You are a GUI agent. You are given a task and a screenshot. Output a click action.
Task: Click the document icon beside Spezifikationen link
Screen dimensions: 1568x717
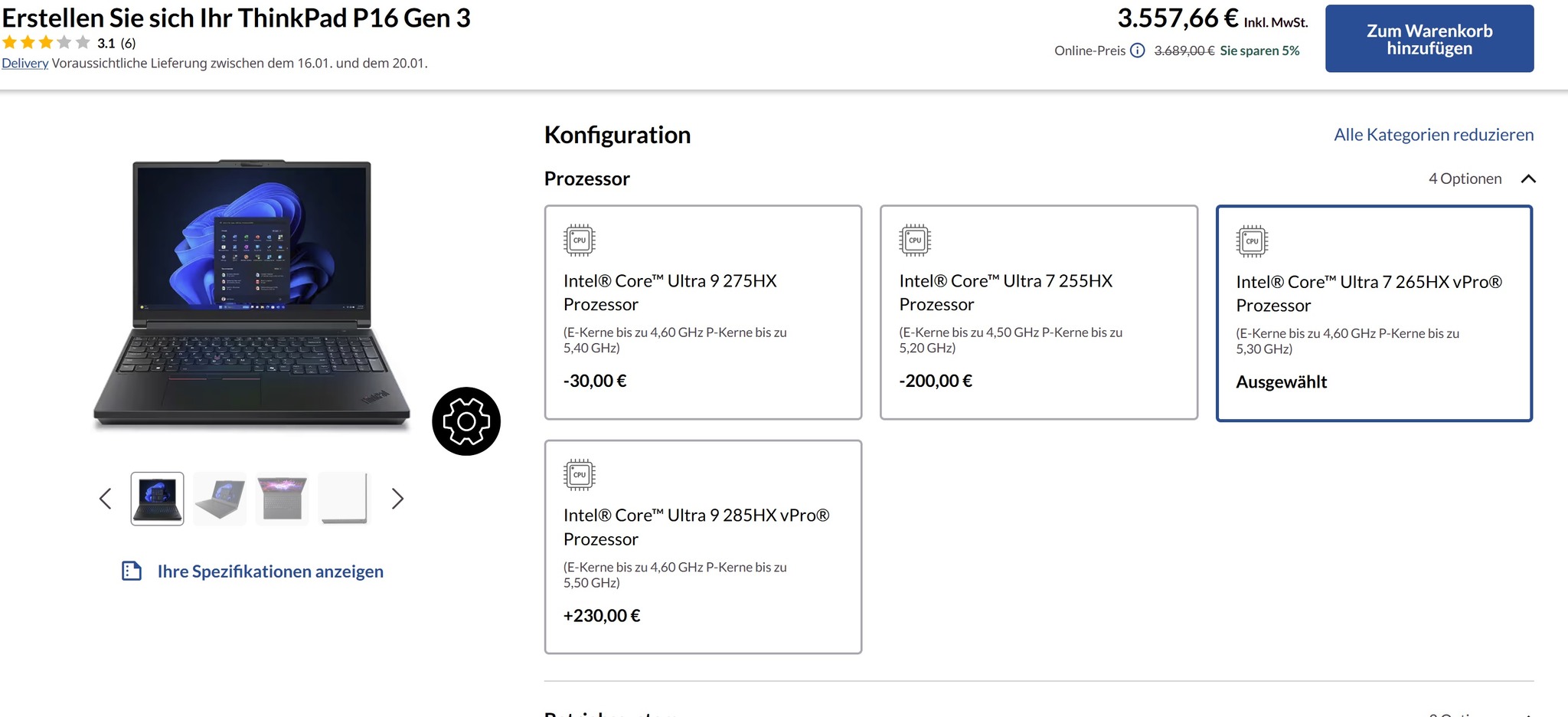[x=132, y=571]
